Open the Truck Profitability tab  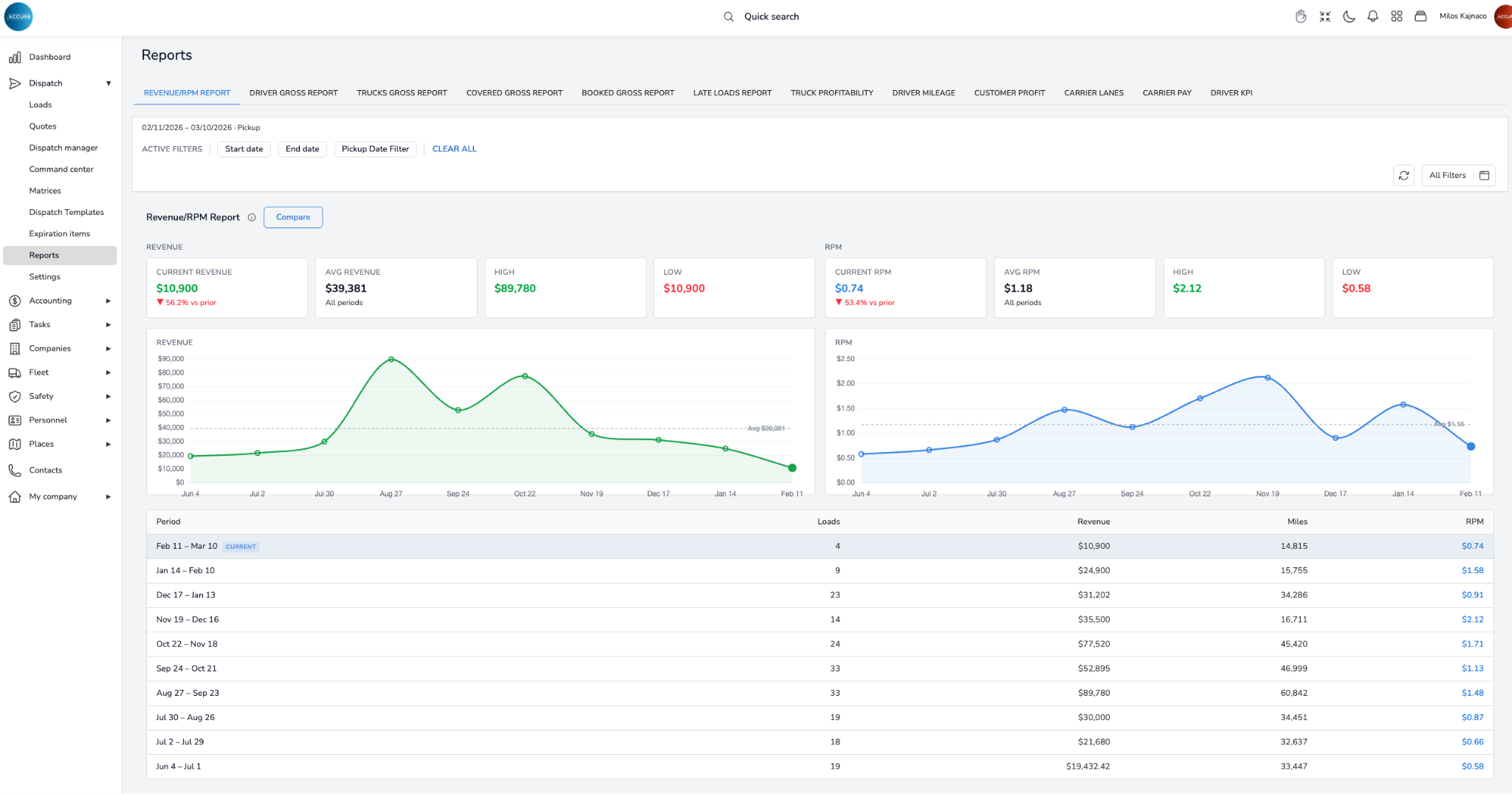click(x=831, y=93)
